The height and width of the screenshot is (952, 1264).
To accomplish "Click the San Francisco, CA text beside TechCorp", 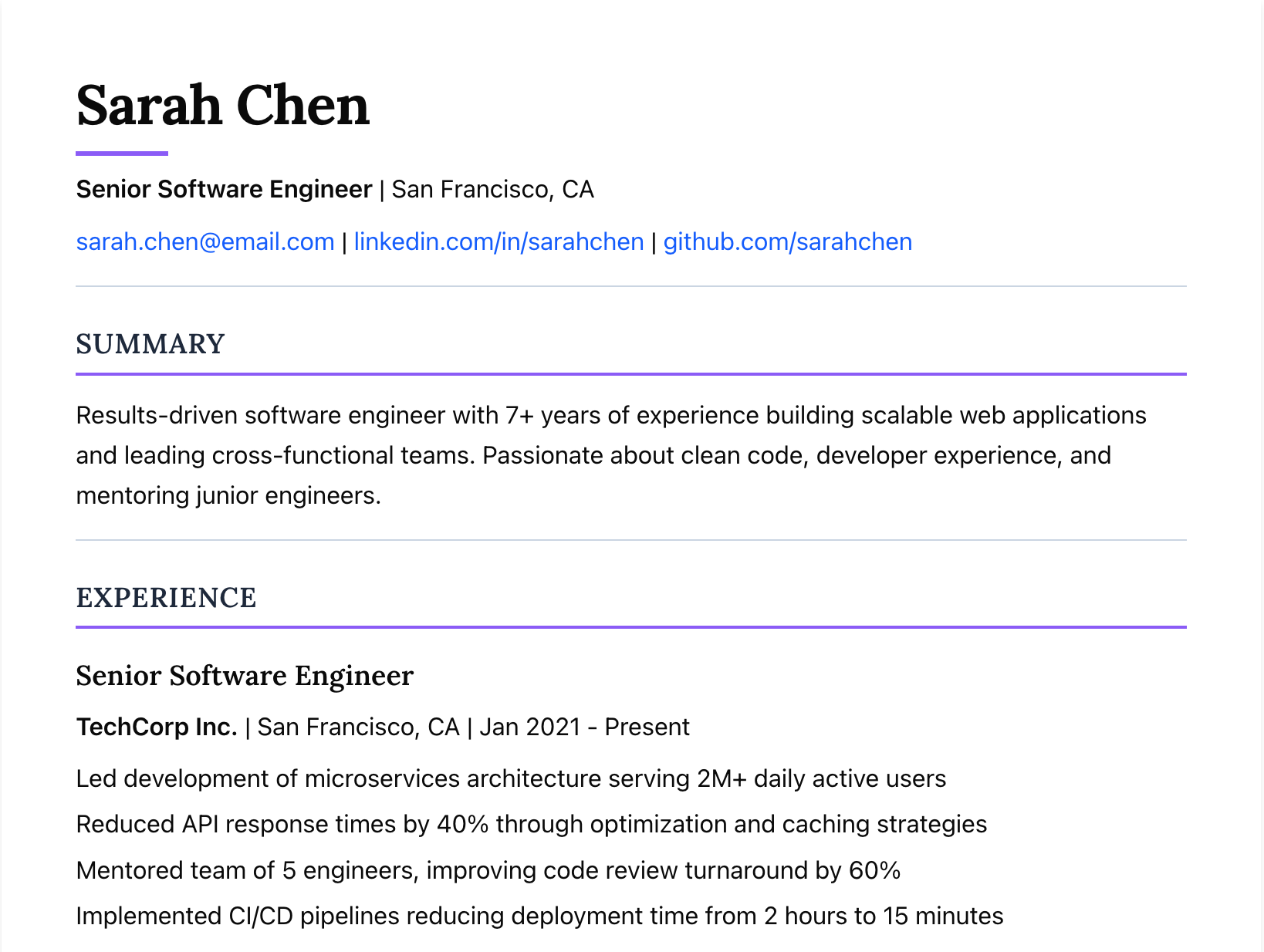I will click(x=358, y=728).
